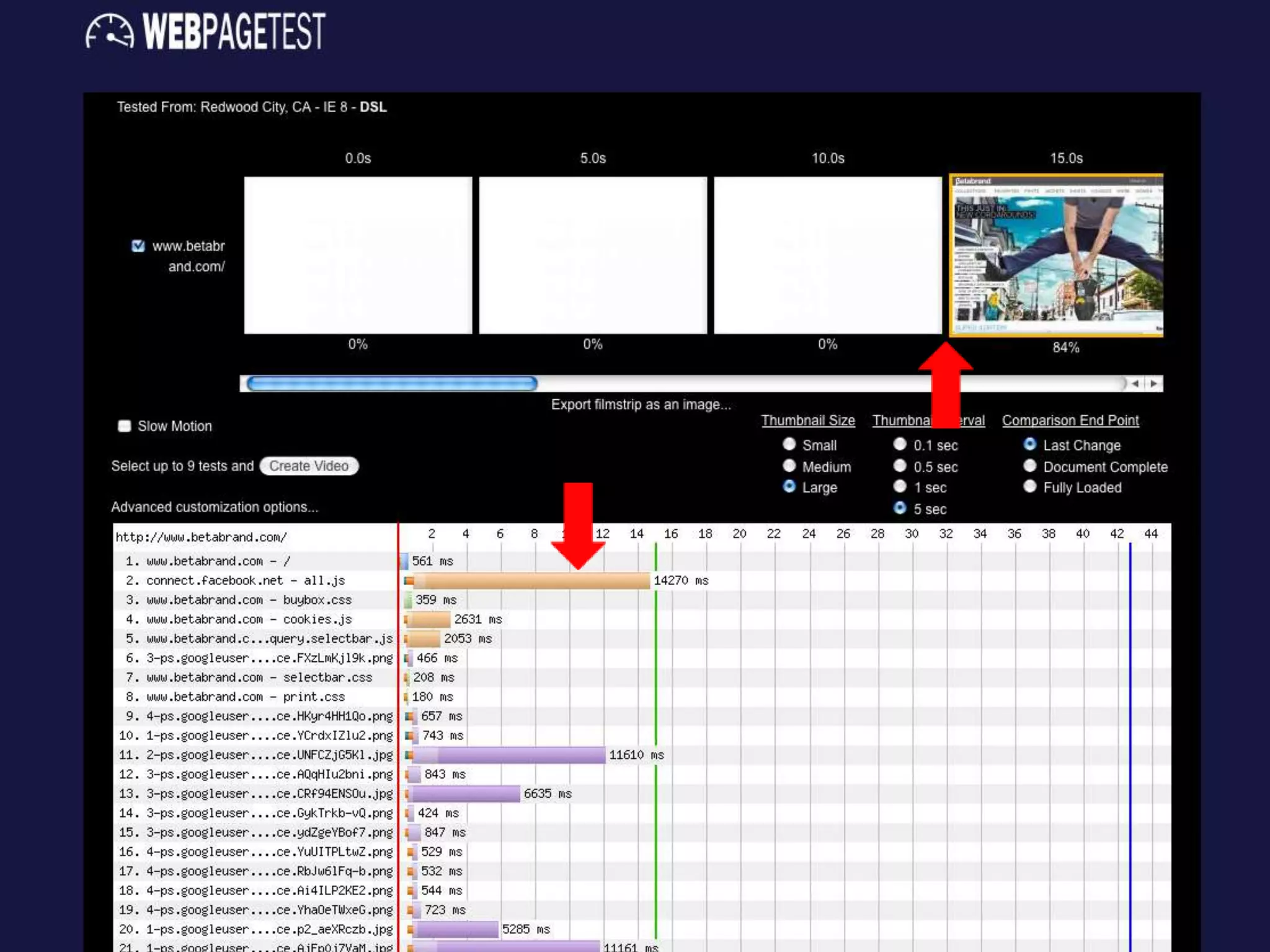
Task: Click the blank 0.0s filmstrip frame
Action: coord(358,255)
